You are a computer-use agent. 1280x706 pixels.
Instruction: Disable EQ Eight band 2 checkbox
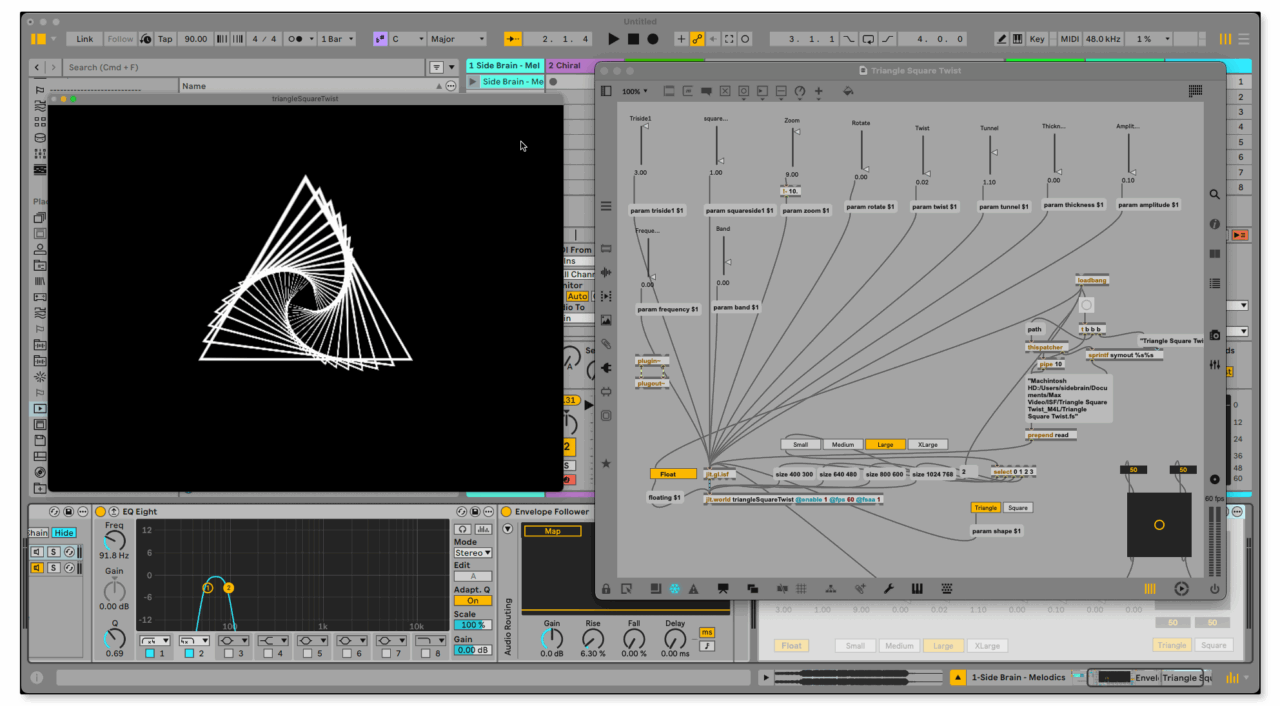coord(189,654)
